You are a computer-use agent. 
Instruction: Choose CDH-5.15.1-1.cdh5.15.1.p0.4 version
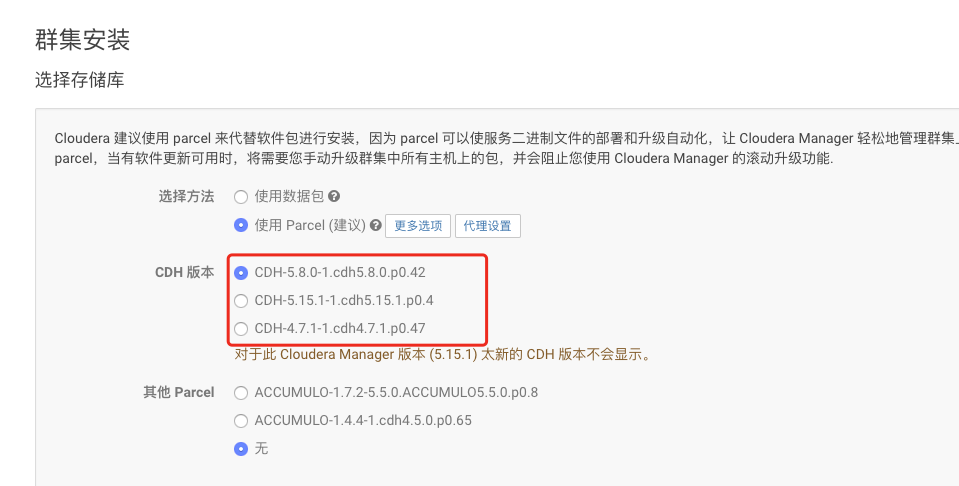[x=241, y=300]
